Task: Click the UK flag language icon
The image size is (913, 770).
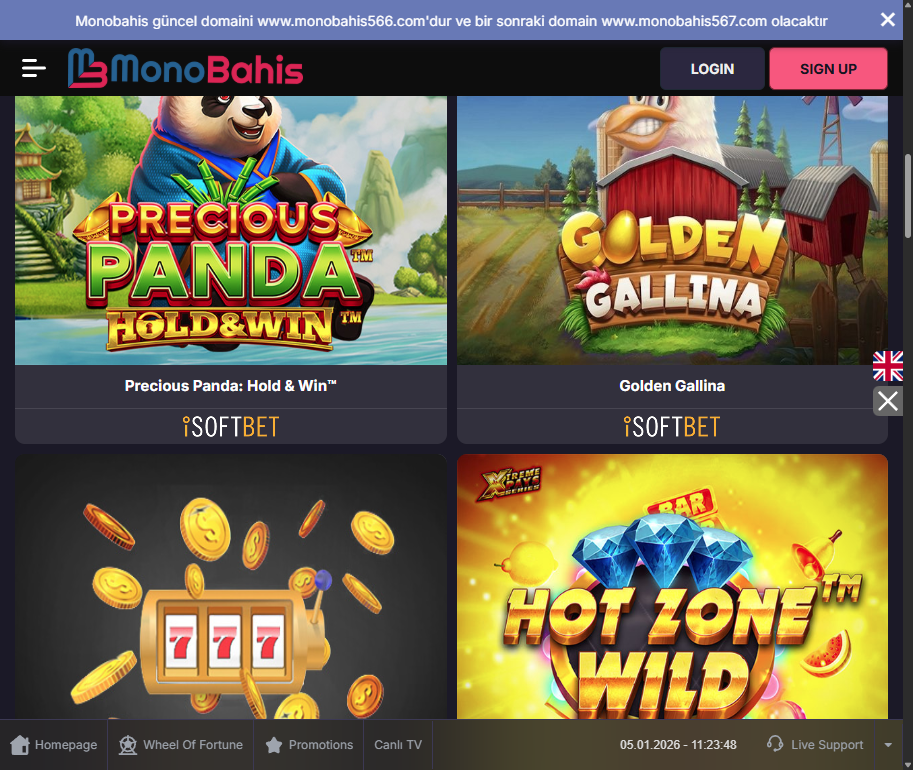Action: point(887,366)
